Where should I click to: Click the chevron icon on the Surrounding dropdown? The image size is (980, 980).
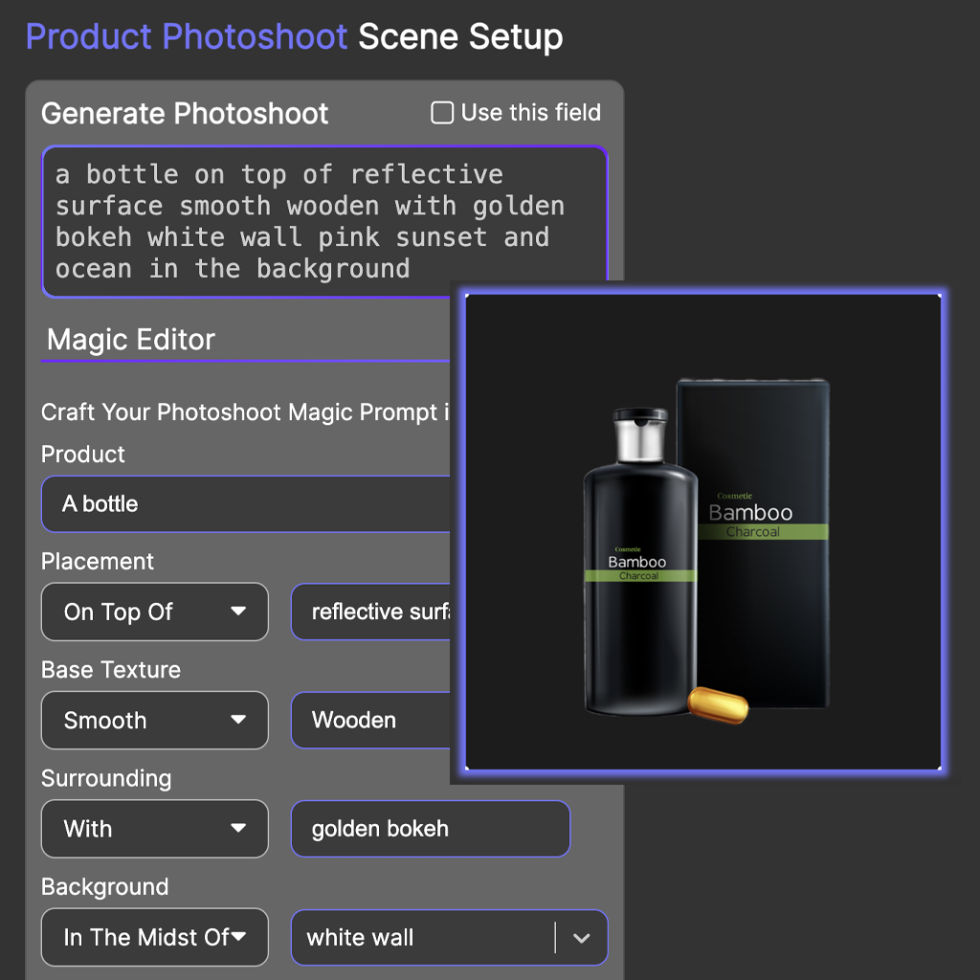point(240,829)
